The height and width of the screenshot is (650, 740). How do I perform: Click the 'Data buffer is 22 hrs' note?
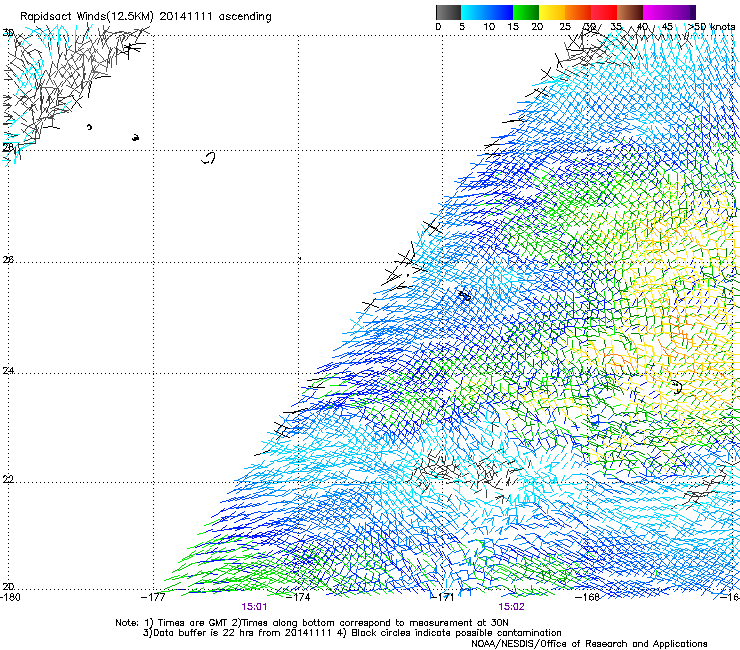(x=352, y=633)
